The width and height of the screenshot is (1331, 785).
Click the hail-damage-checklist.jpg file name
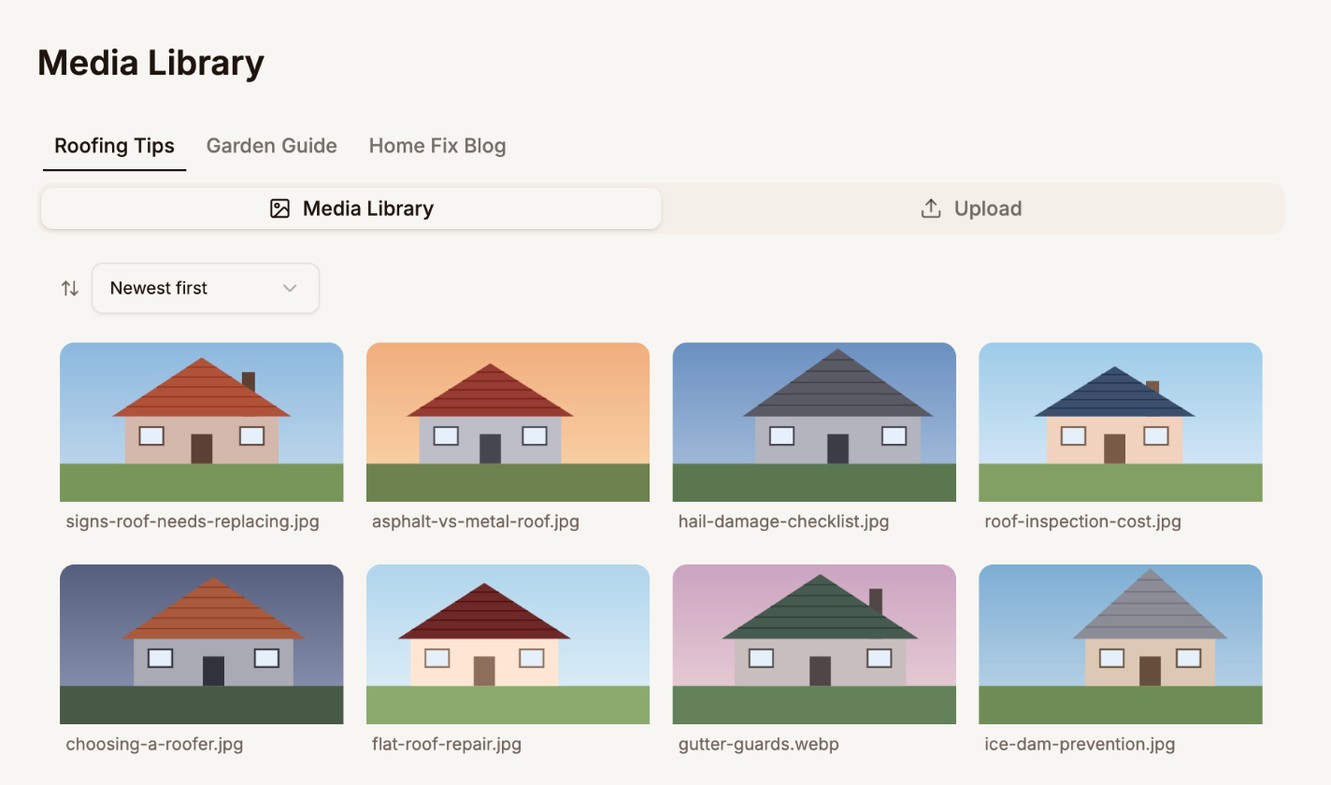pos(784,521)
